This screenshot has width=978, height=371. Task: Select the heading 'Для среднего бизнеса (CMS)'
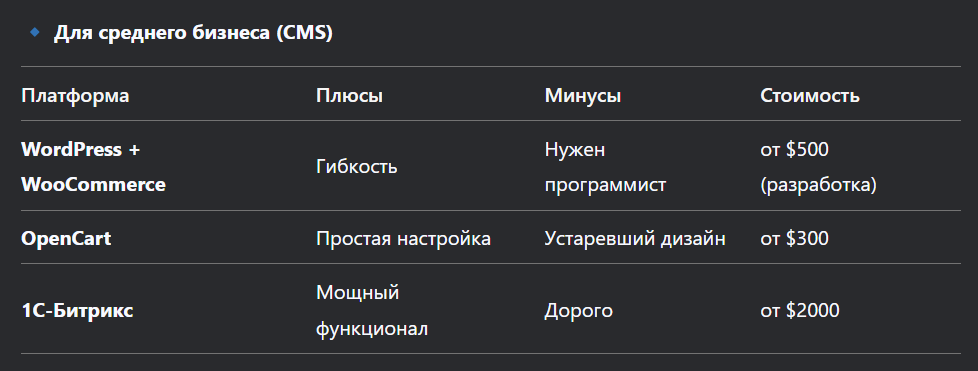(x=193, y=33)
